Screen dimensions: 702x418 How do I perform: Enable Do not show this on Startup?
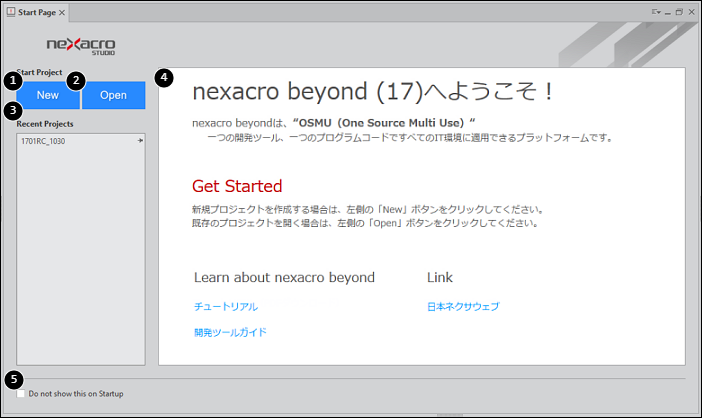pos(21,394)
